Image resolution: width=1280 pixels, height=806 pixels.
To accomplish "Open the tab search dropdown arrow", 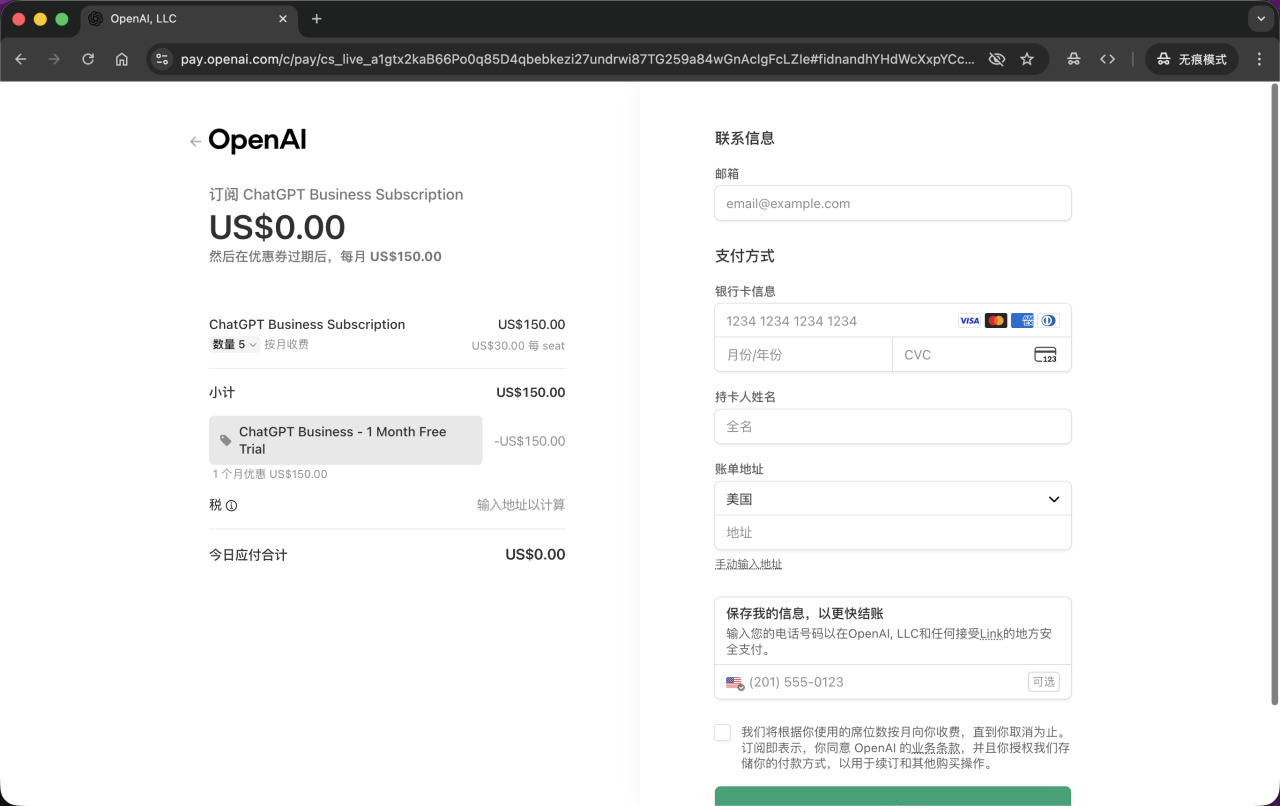I will [1260, 19].
